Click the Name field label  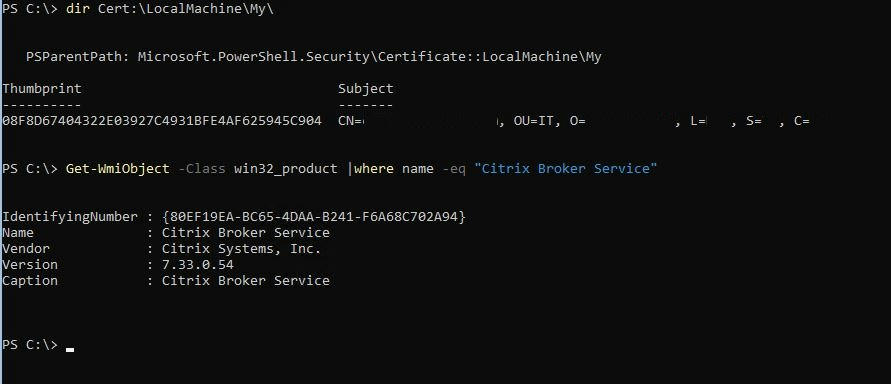click(18, 233)
